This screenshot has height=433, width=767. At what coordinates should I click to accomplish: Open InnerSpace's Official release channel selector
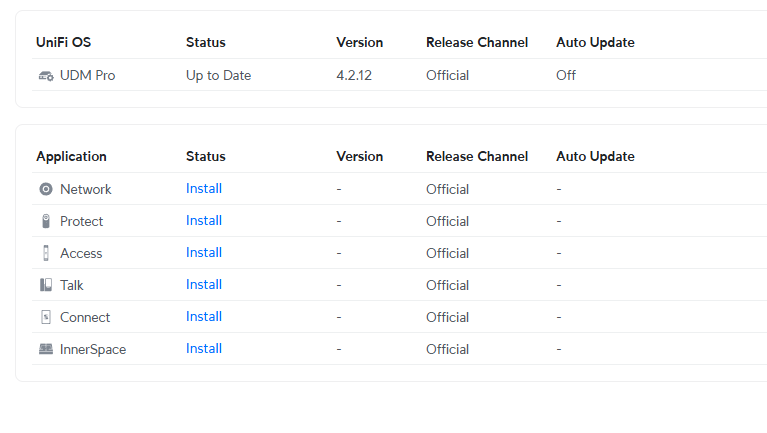coord(447,349)
